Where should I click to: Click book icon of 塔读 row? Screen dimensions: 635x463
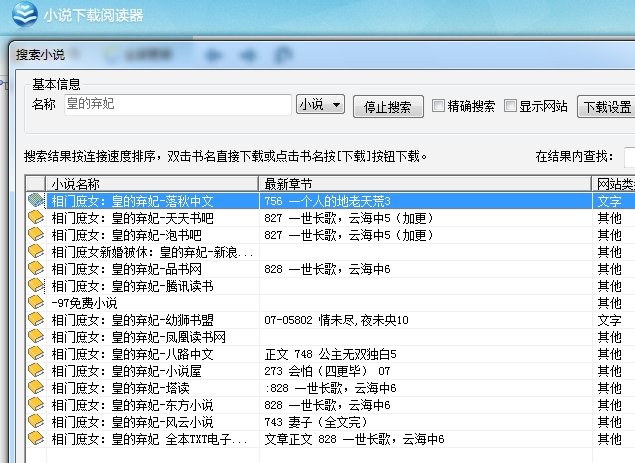click(36, 388)
